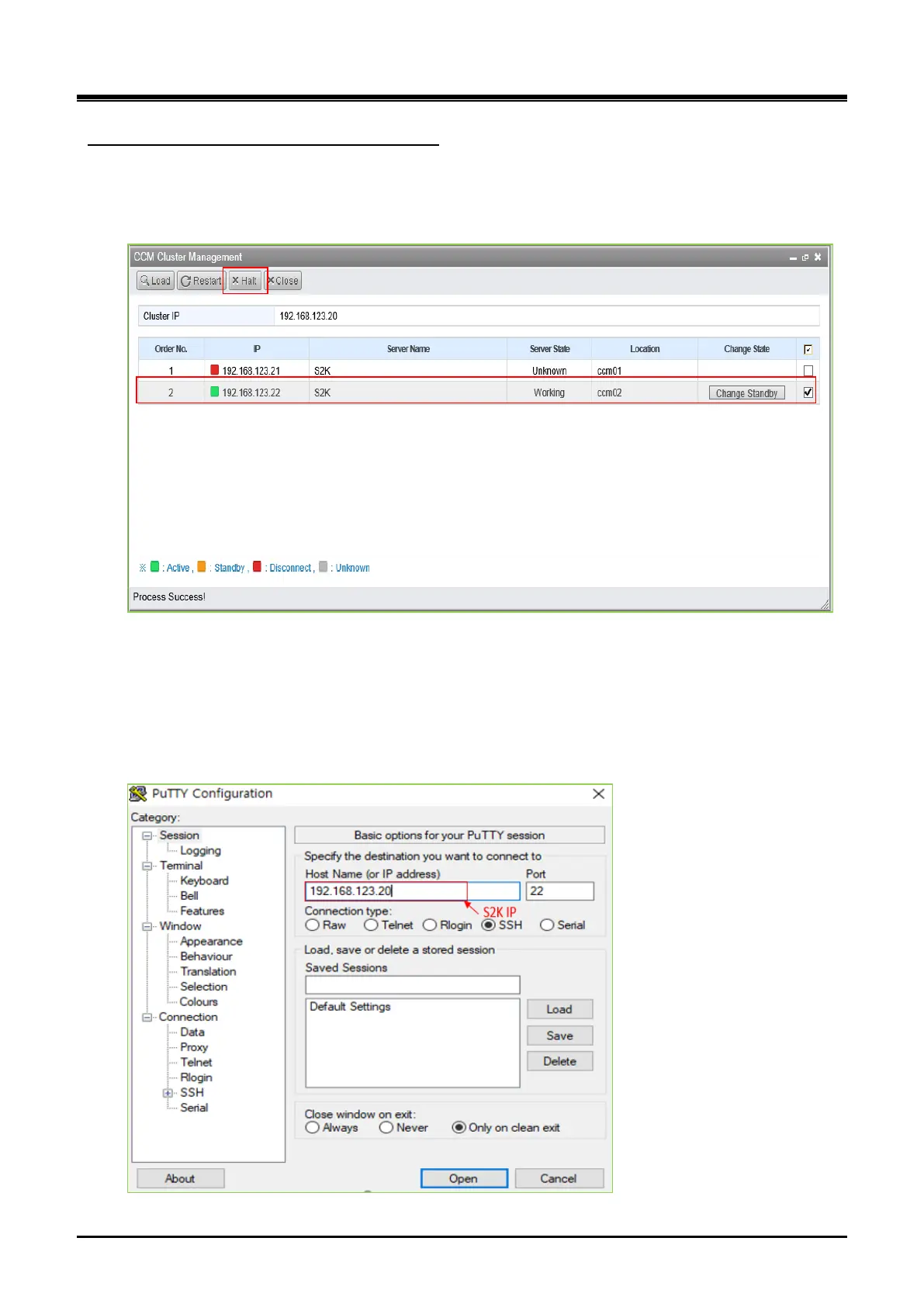Viewport: 924px width, 1307px height.
Task: Click the green status icon of 192.168.123.22
Action: tap(215, 392)
